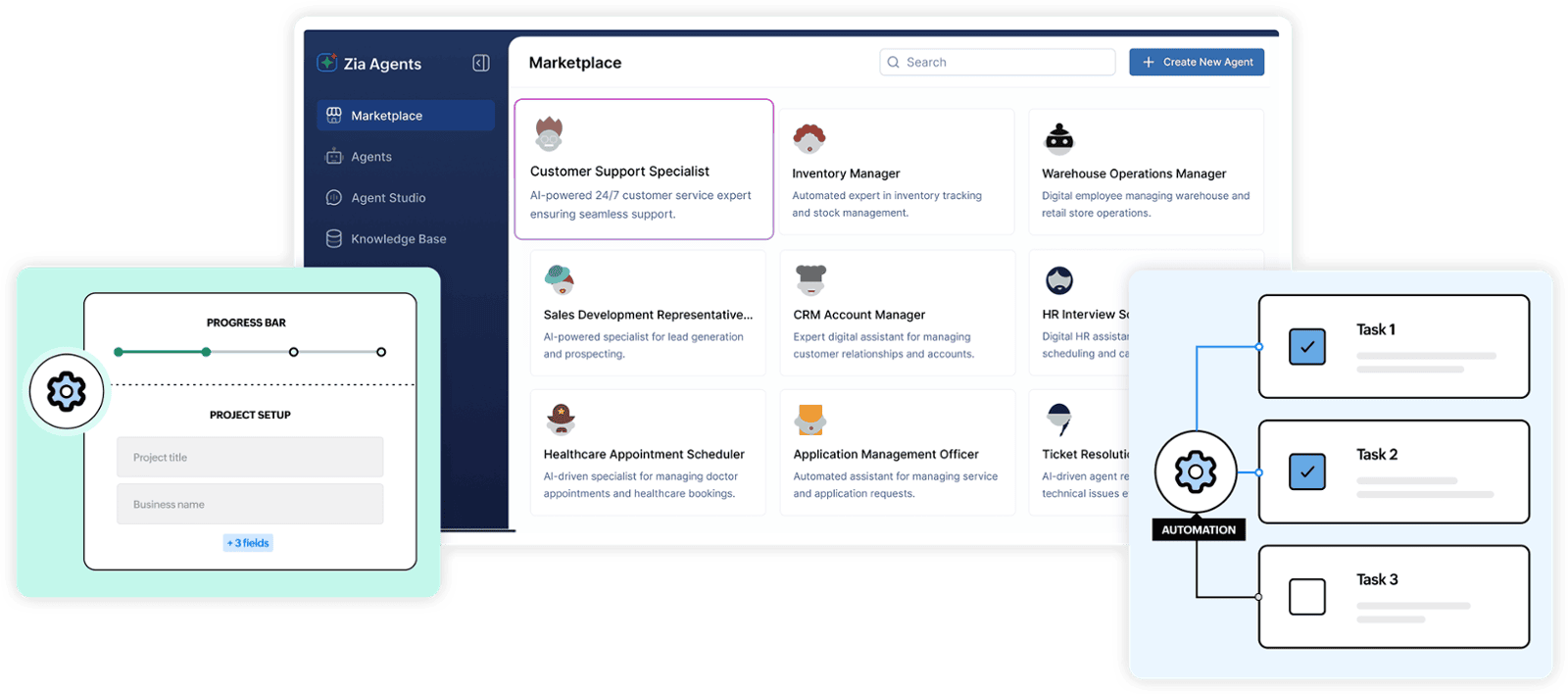Click the 'Marketplace' page title
Viewport: 1568px width, 694px height.
click(x=575, y=63)
